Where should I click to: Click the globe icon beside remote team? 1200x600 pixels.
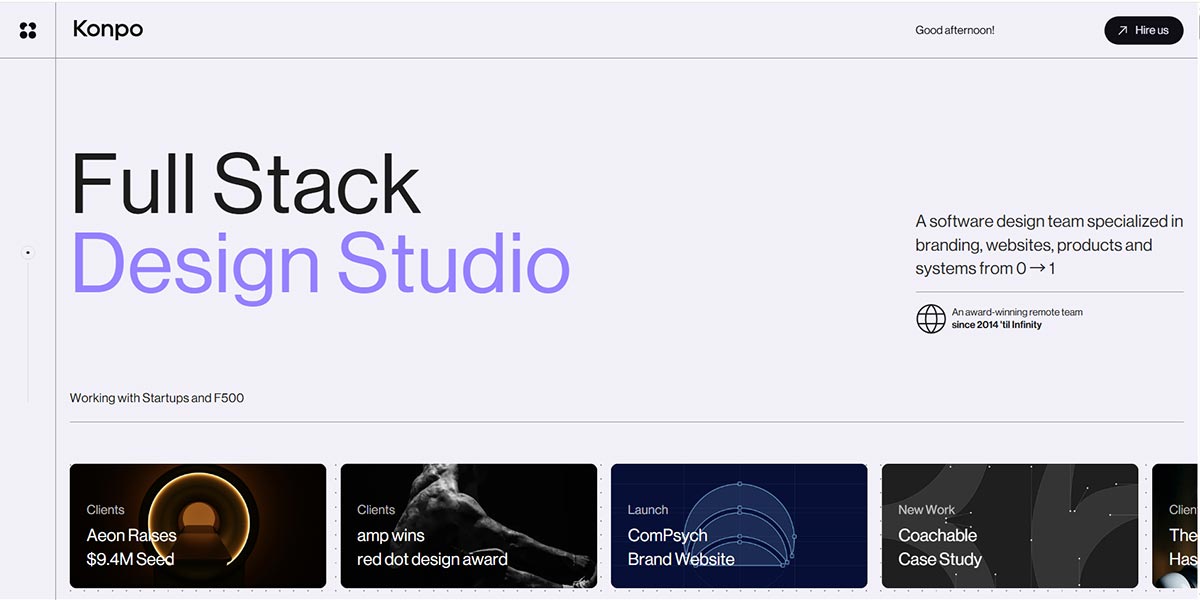click(x=931, y=318)
